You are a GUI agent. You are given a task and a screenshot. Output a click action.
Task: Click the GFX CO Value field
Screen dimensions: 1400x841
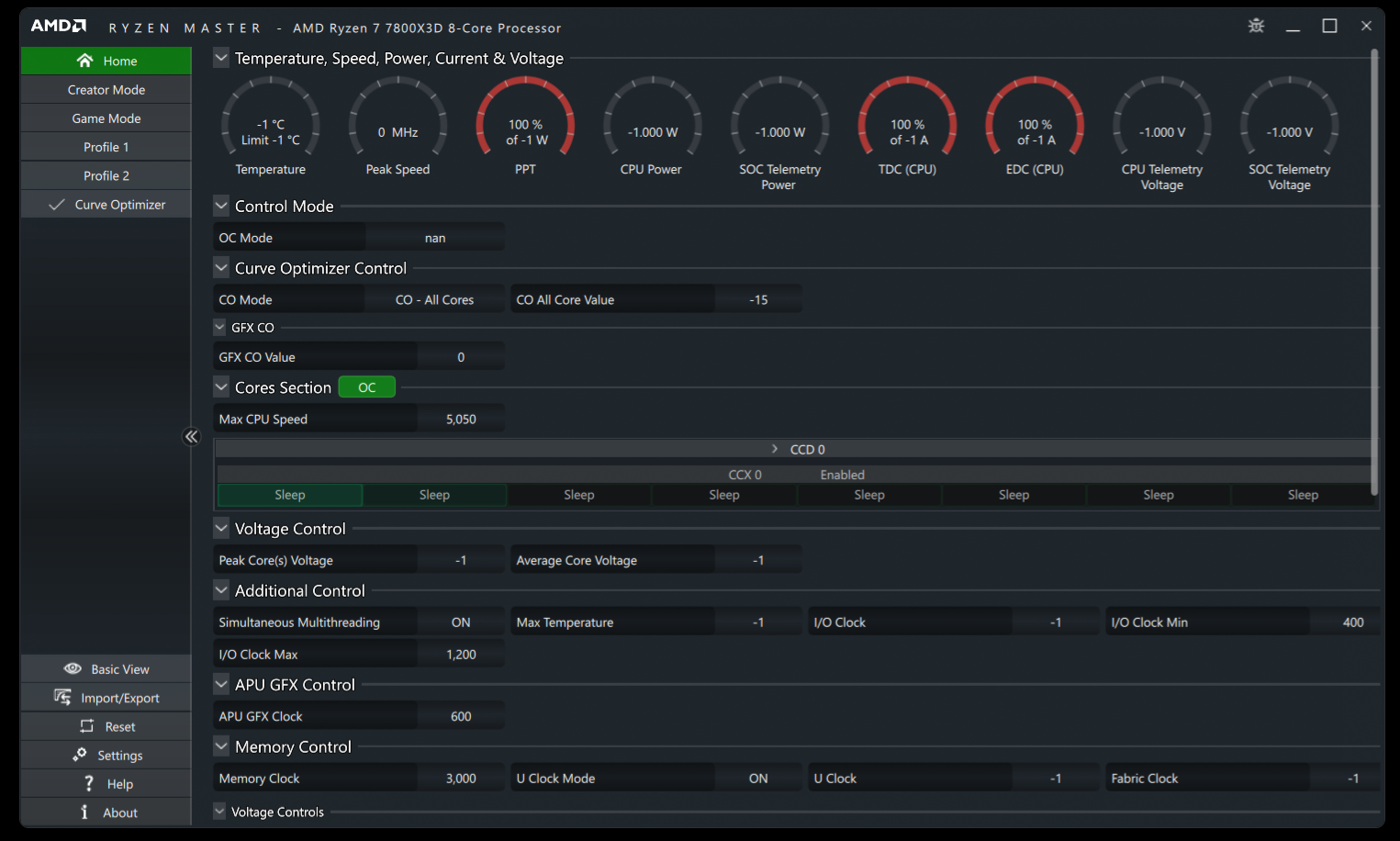(461, 357)
